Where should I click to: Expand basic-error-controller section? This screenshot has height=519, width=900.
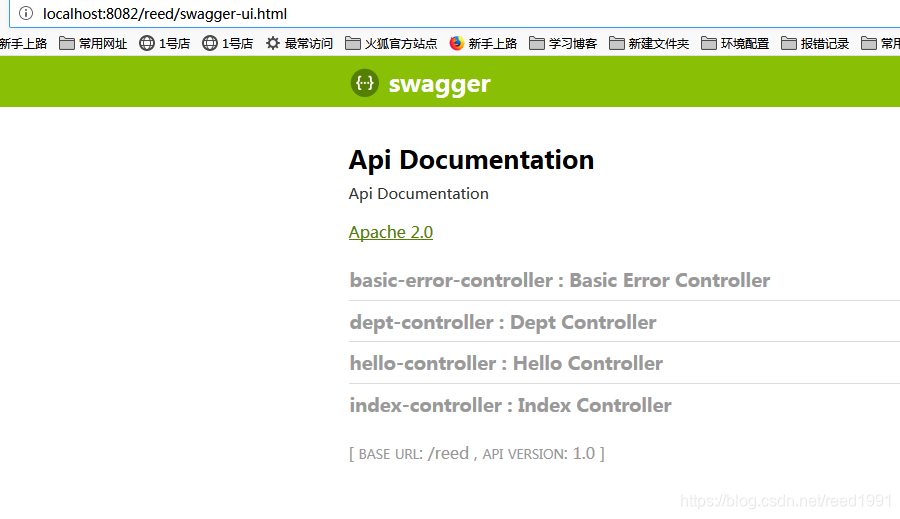tap(560, 280)
